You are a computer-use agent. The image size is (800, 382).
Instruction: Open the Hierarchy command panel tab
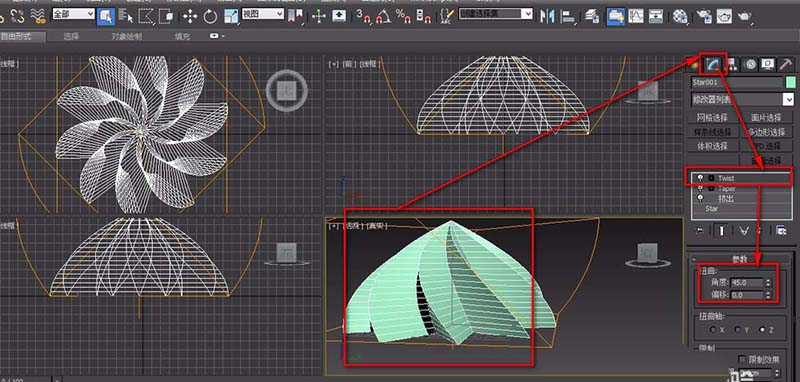(x=732, y=64)
